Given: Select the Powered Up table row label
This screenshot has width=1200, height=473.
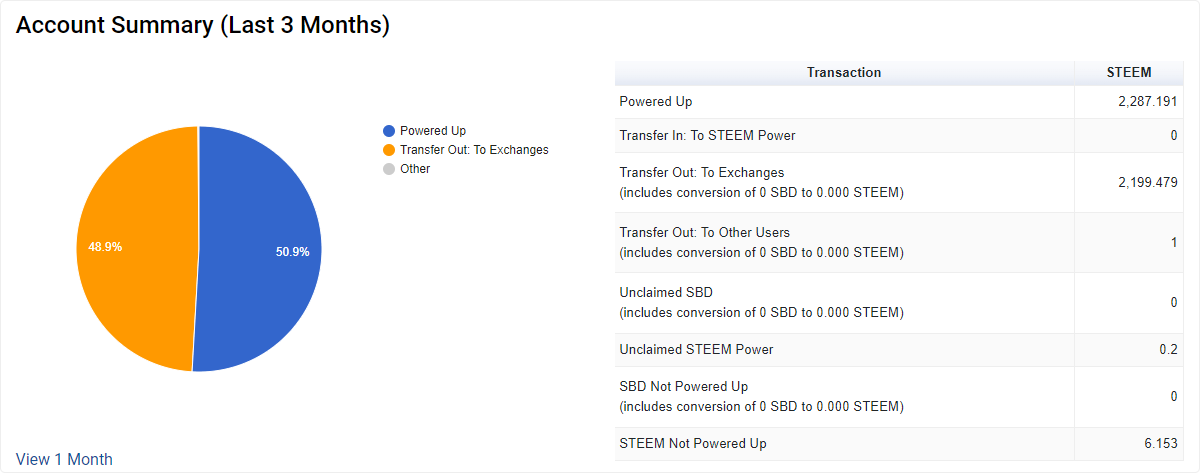Looking at the screenshot, I should (656, 102).
